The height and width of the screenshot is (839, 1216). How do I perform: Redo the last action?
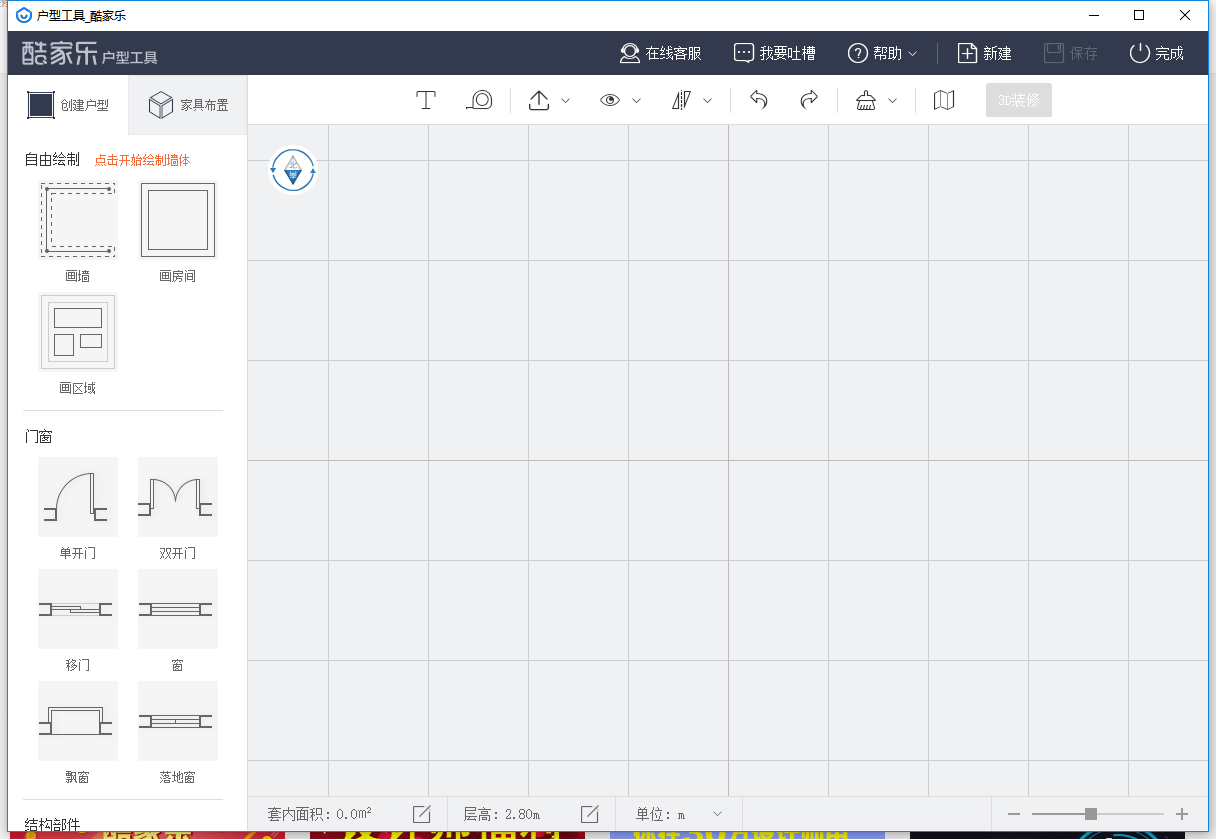pos(809,100)
